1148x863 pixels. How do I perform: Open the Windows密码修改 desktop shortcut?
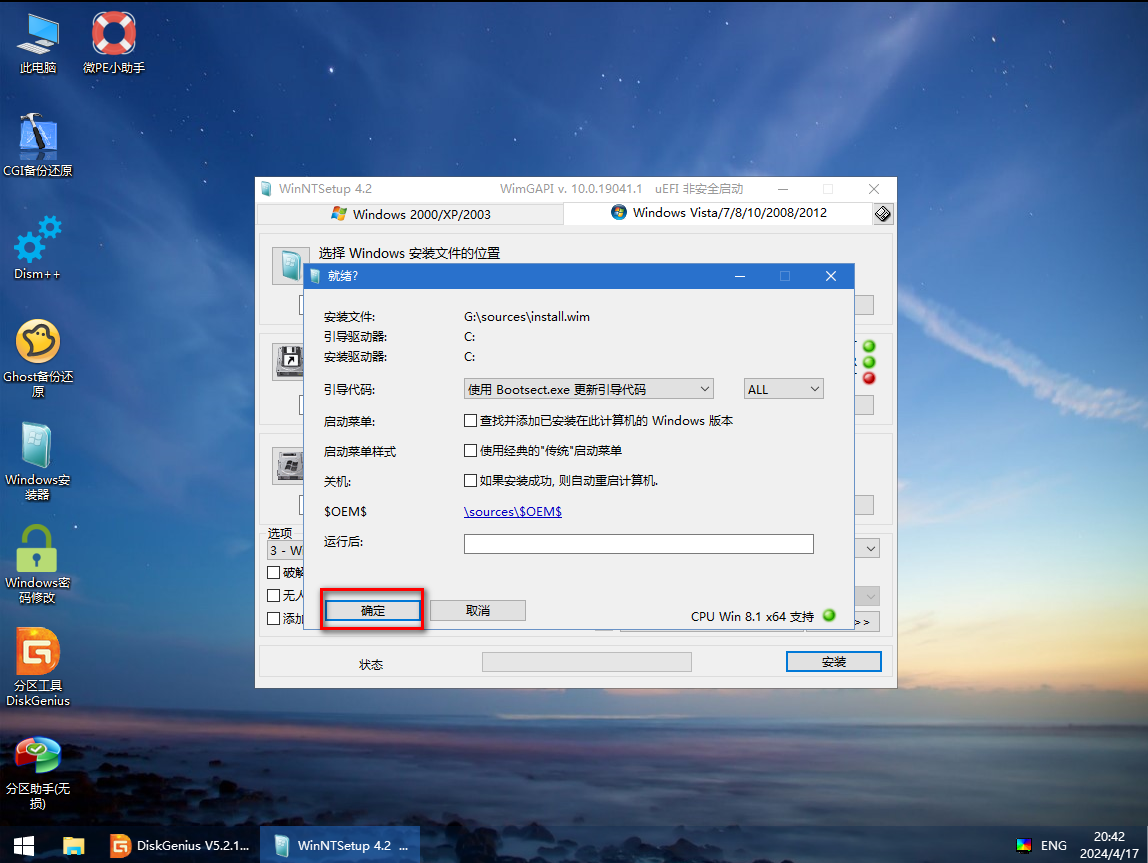(37, 564)
